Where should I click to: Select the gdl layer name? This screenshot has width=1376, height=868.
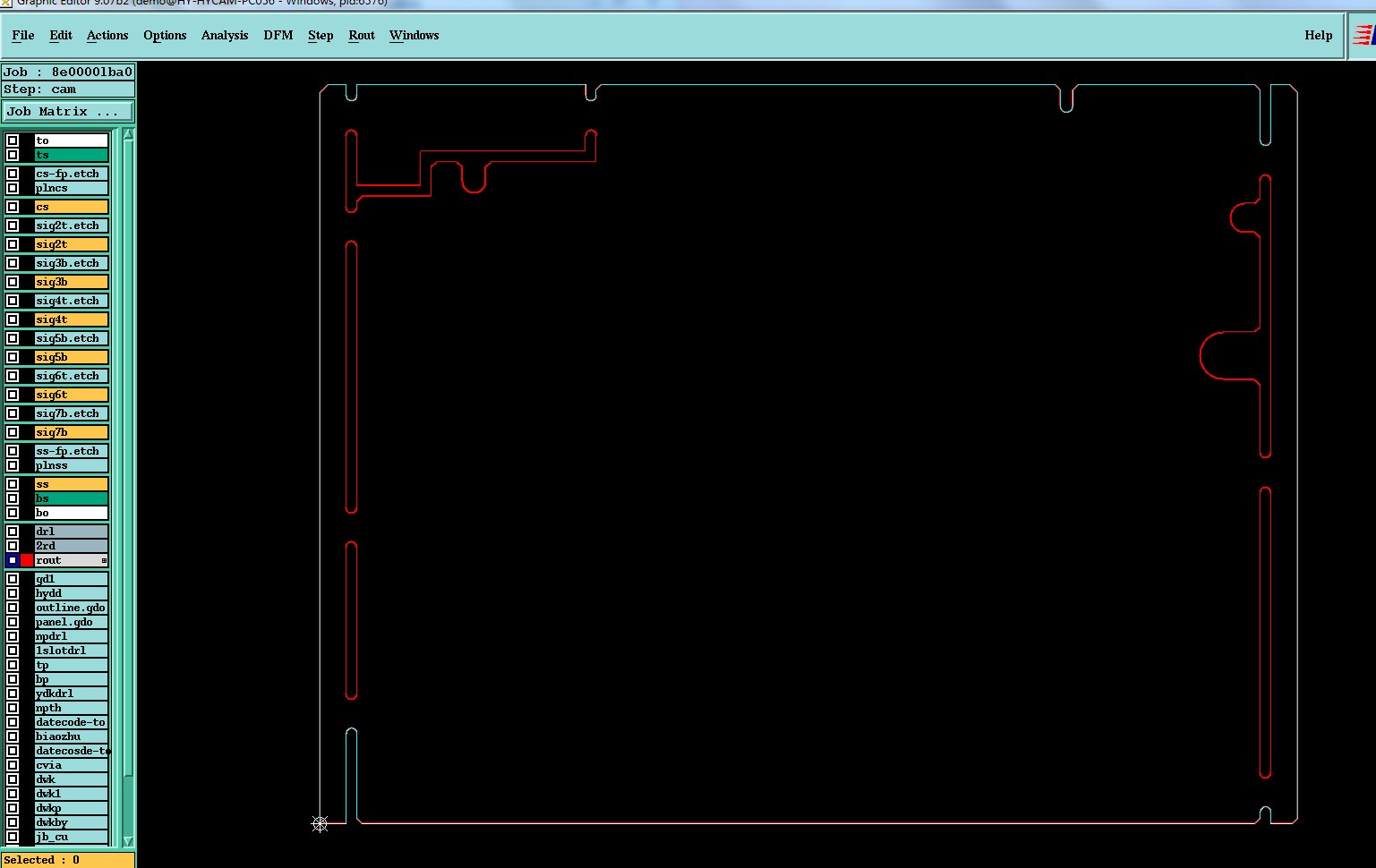72,579
